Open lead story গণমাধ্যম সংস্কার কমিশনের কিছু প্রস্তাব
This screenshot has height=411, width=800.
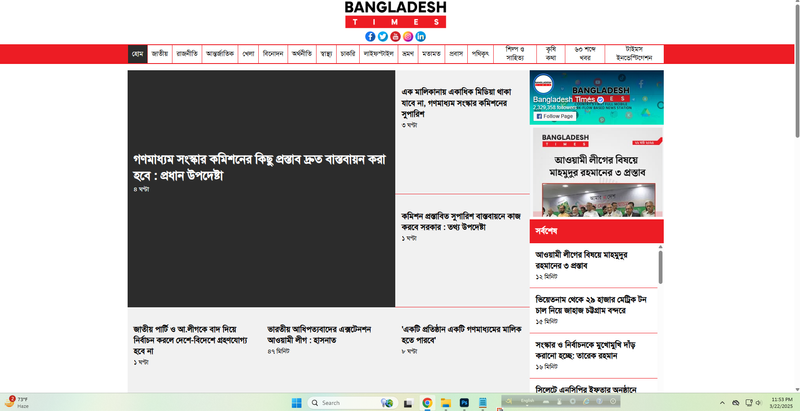coord(259,167)
